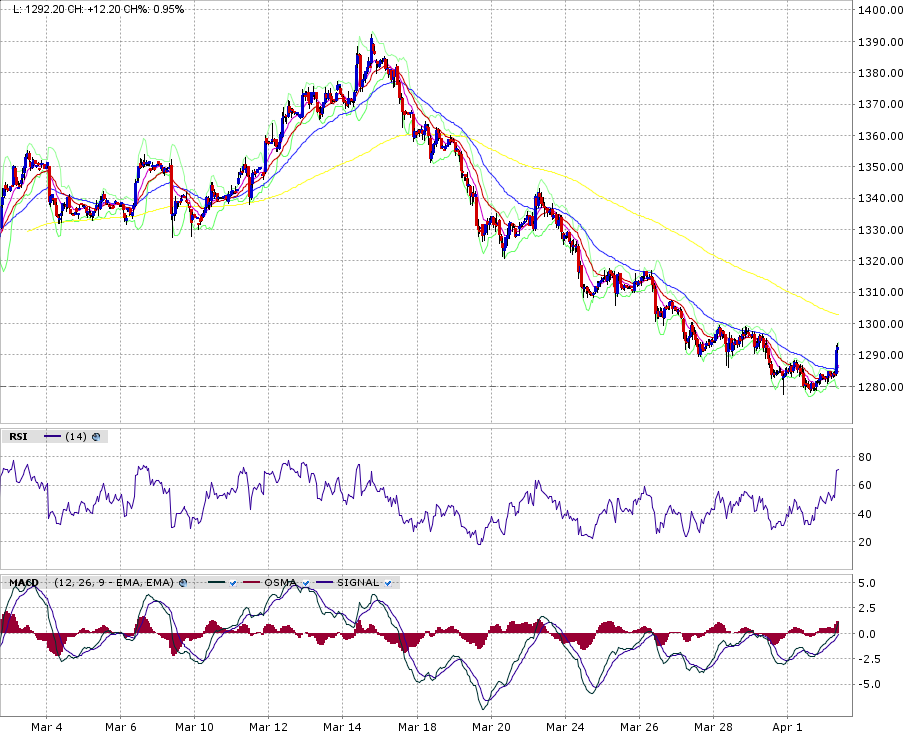Click the SIGNAL legend label

[x=358, y=583]
